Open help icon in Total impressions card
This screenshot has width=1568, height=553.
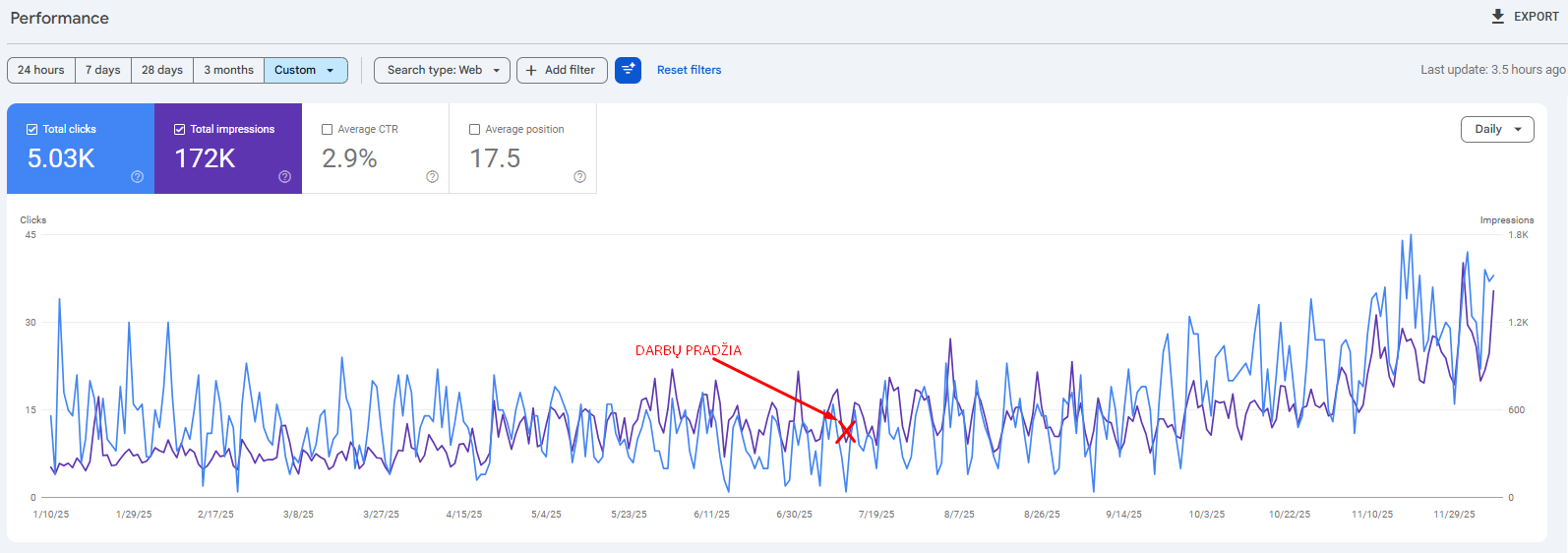(x=285, y=177)
